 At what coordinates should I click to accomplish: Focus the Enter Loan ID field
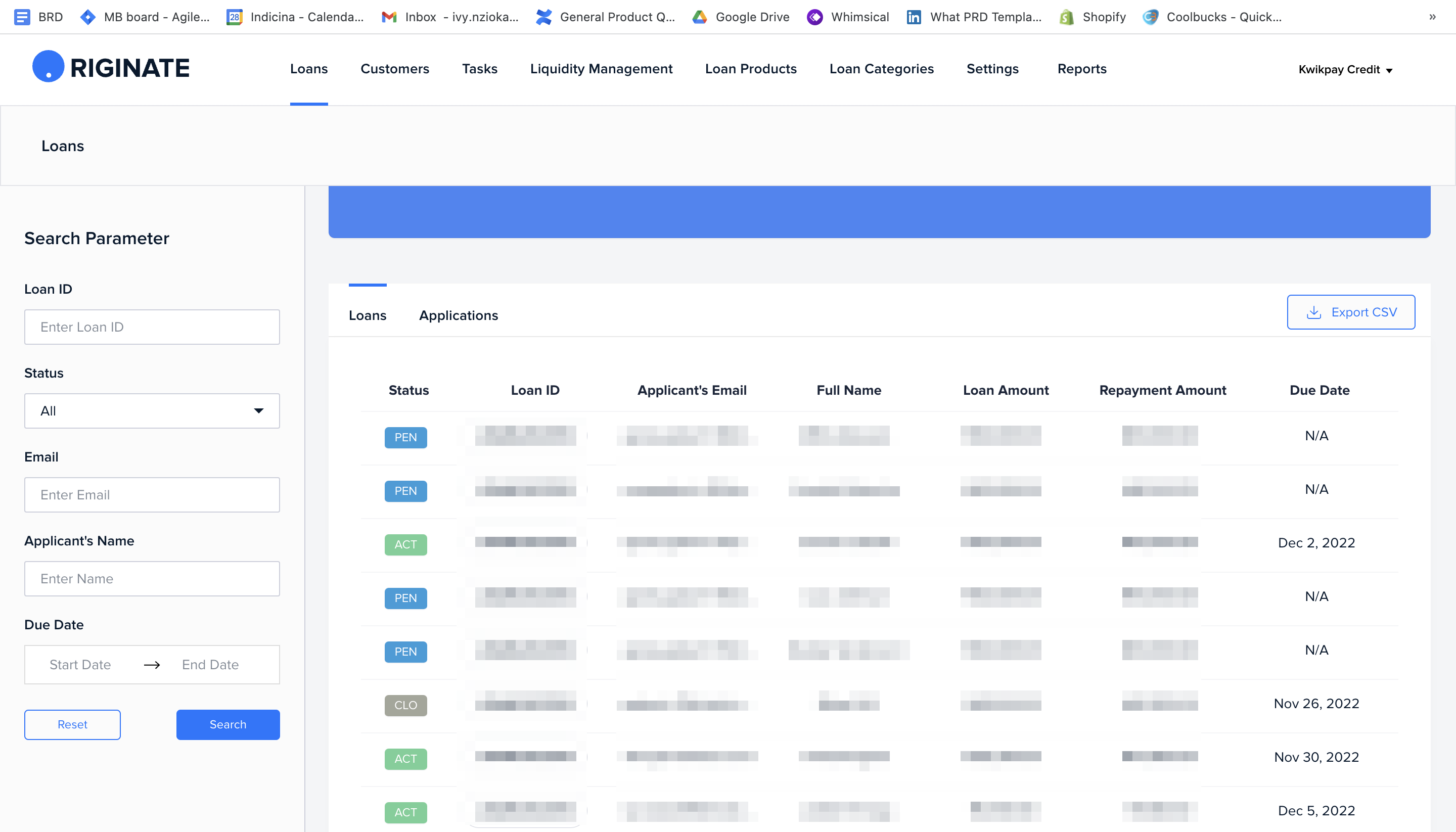coord(152,327)
